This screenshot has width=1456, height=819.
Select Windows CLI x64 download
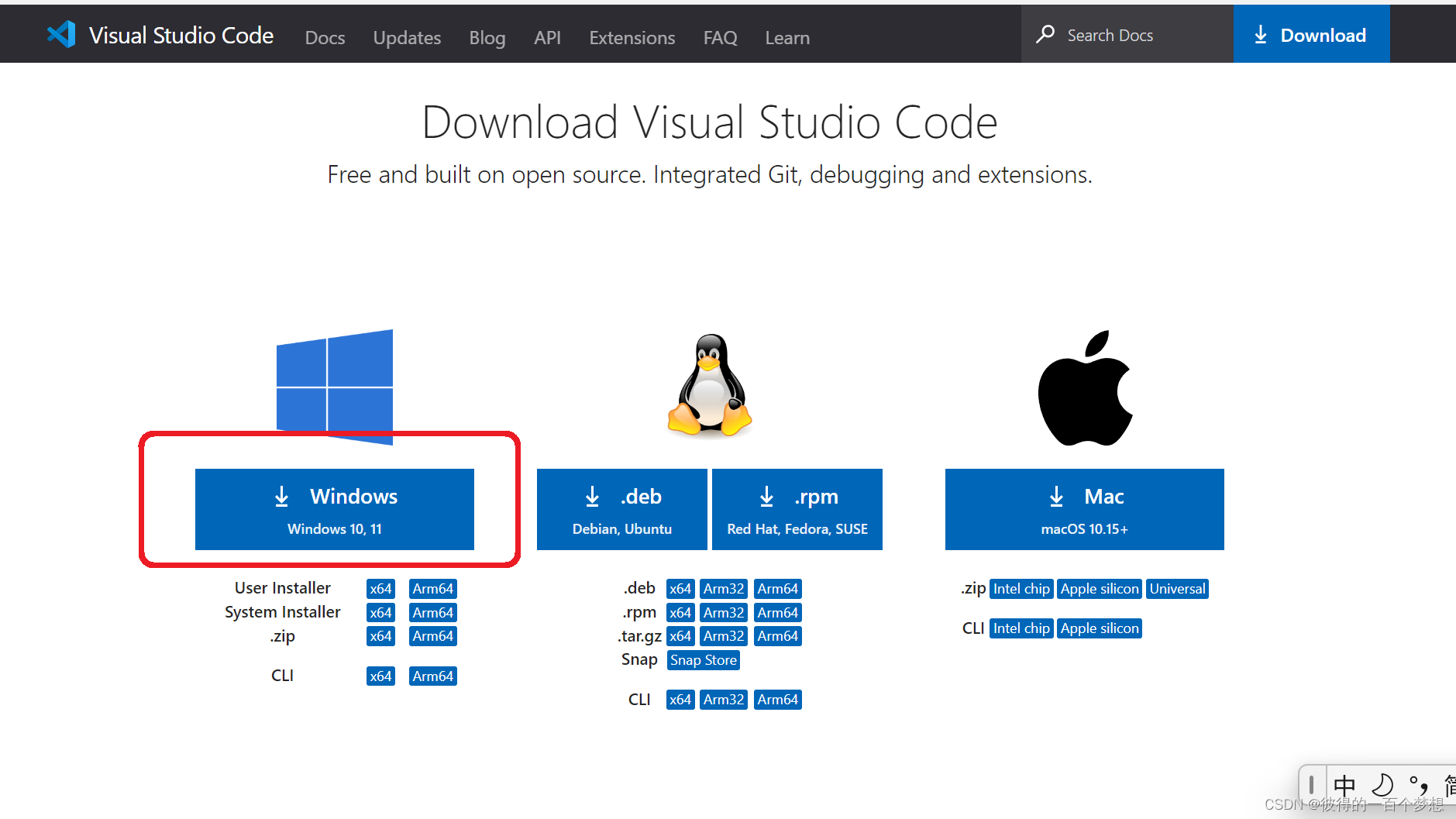pos(380,676)
